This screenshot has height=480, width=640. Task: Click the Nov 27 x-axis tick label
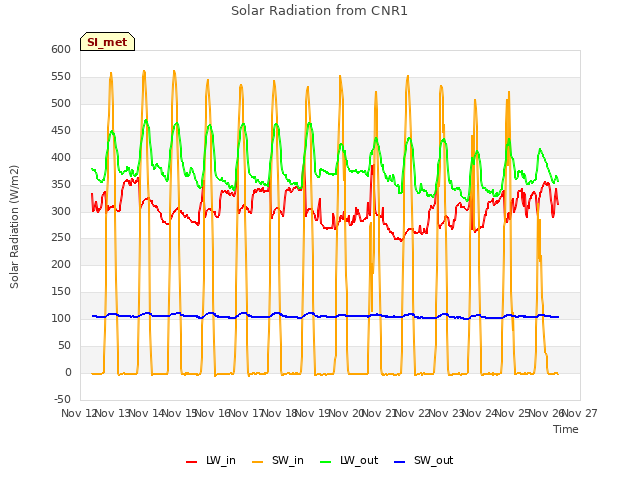coord(580,413)
